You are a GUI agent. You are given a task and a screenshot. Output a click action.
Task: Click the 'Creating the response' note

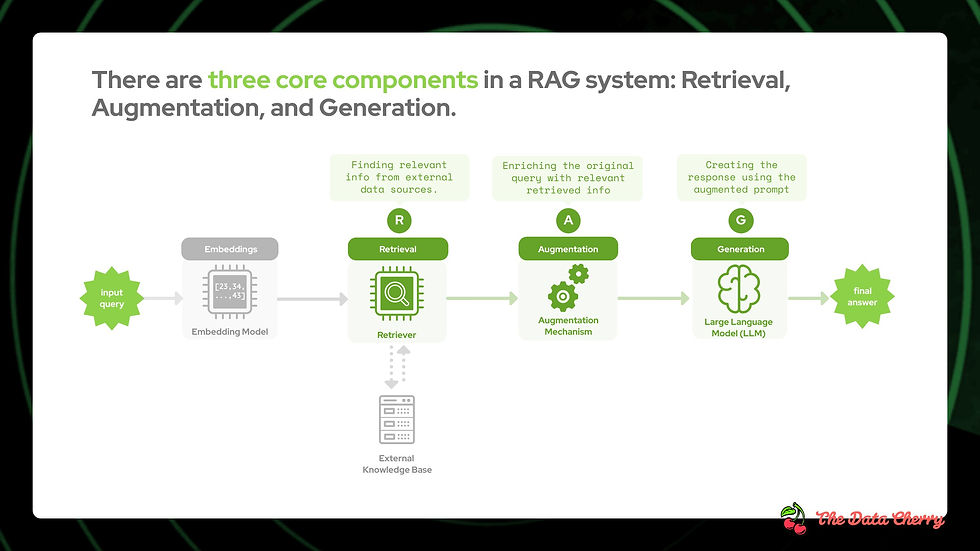[x=742, y=177]
